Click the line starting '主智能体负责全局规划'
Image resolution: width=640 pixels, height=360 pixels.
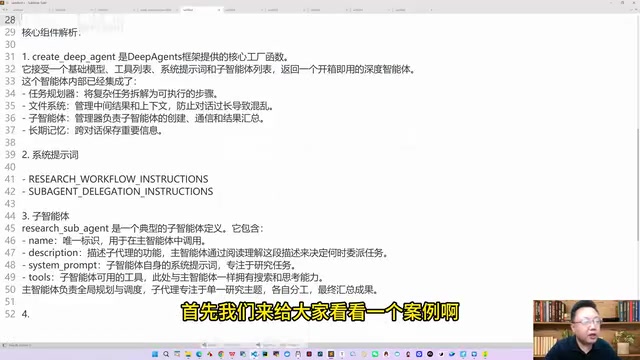point(200,289)
